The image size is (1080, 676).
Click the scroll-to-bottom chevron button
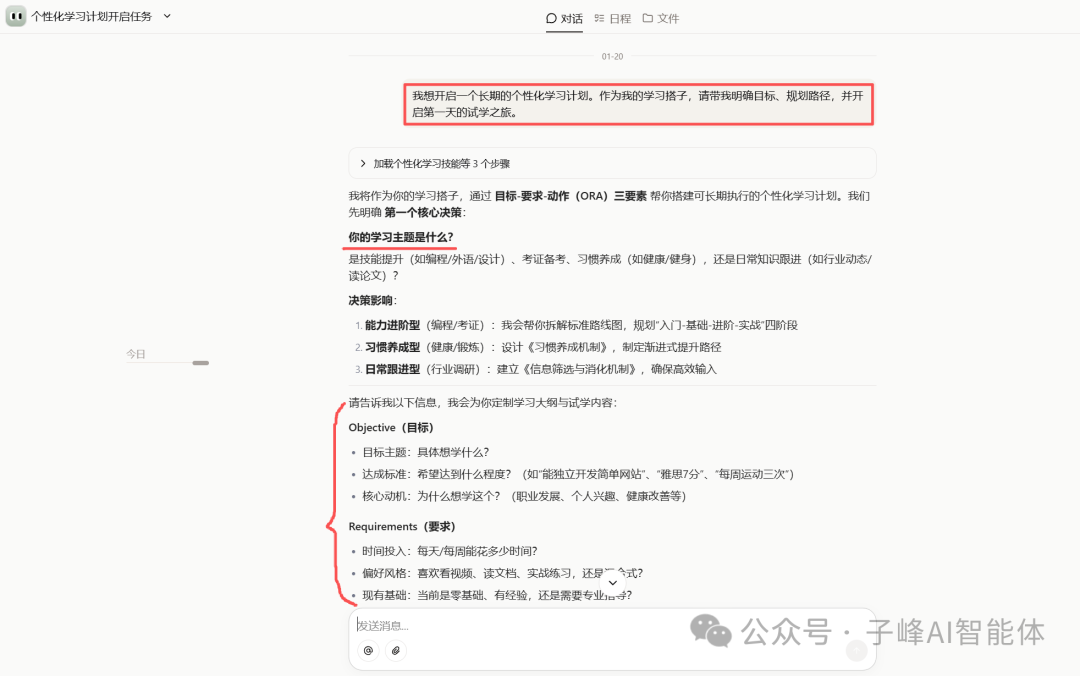tap(612, 582)
